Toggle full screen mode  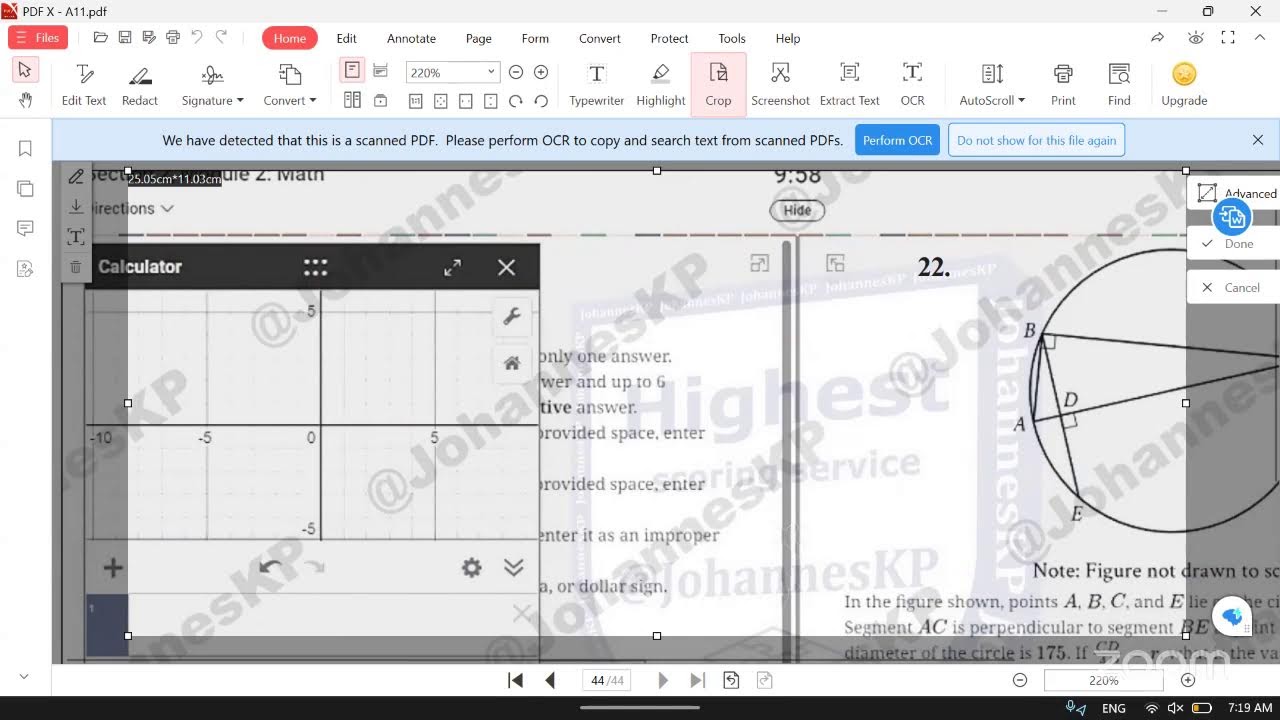point(1228,38)
